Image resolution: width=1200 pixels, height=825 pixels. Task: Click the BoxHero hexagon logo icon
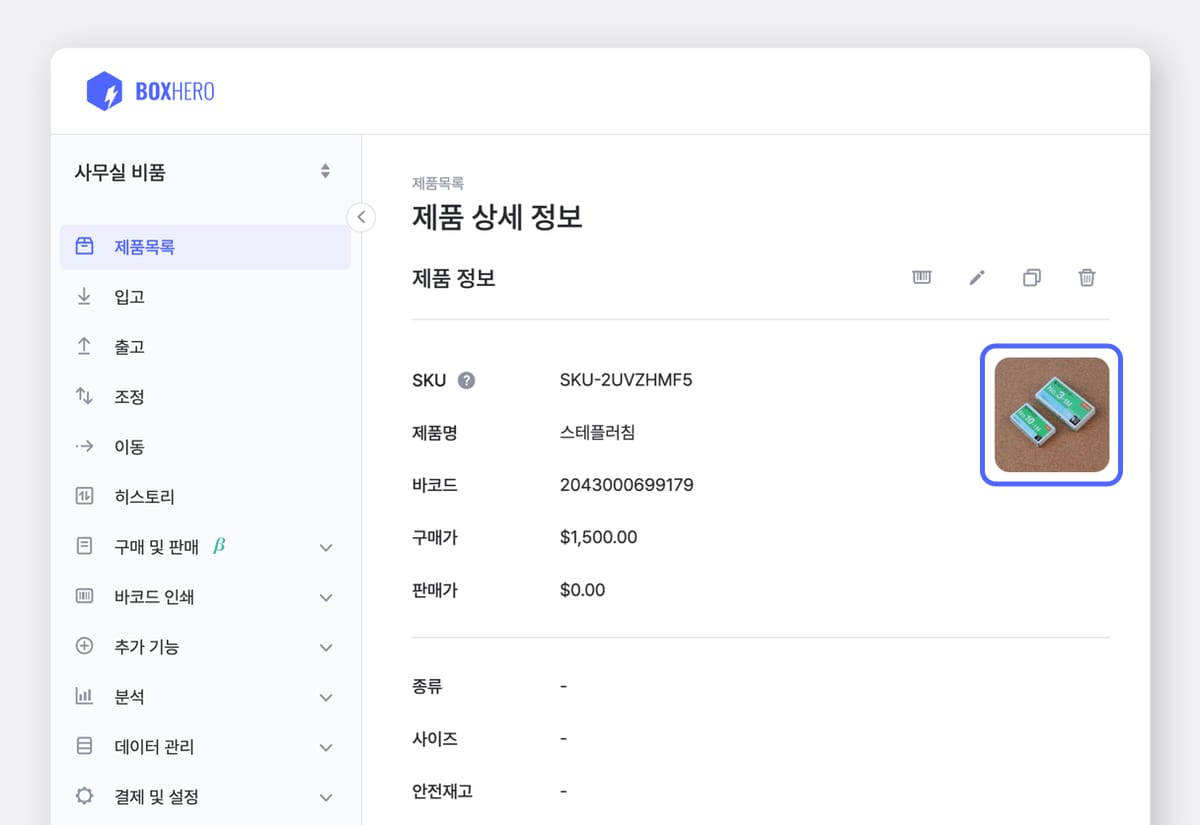point(105,90)
